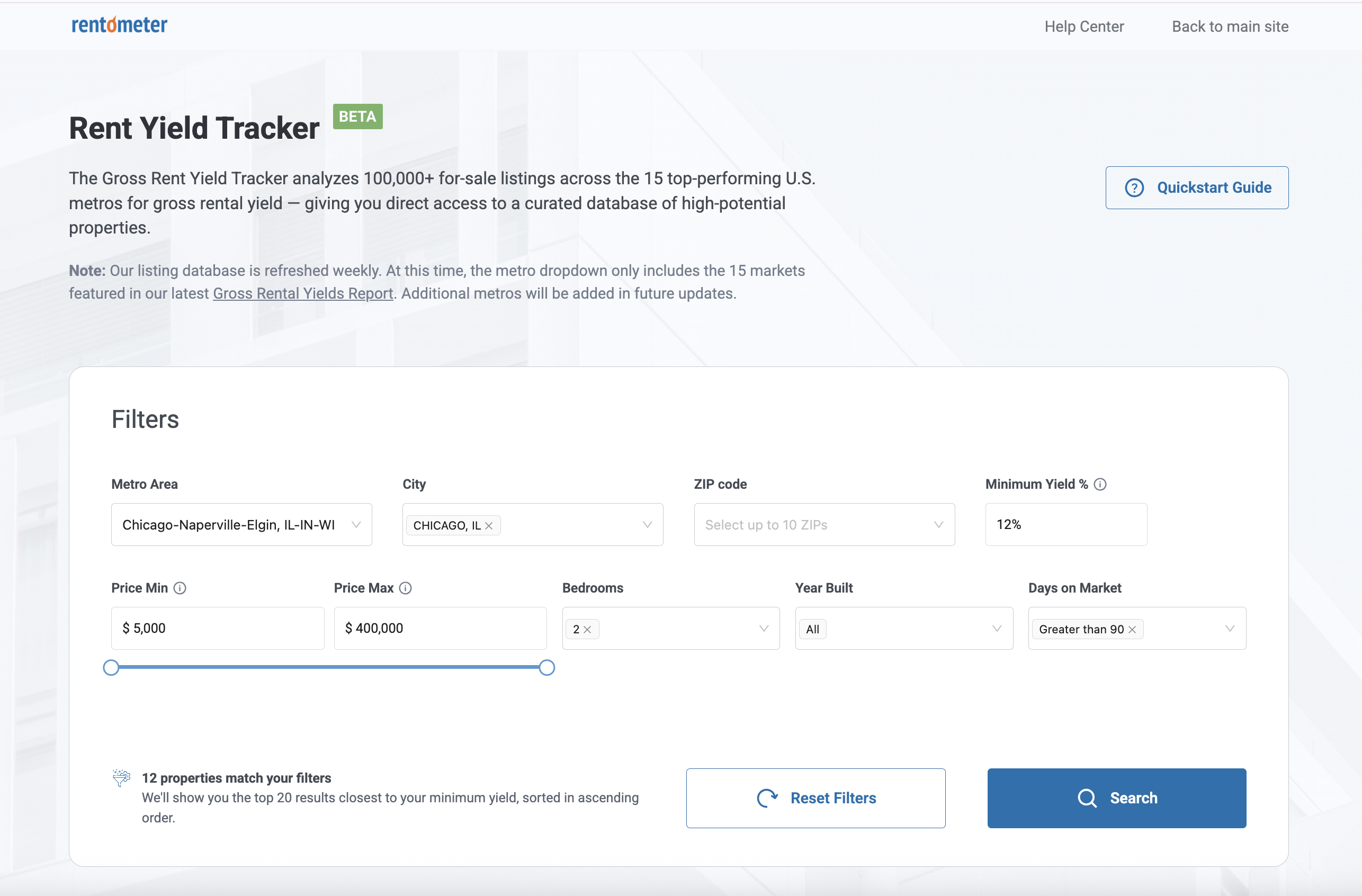Remove the CHICAGO, IL city chip
Screen dimensions: 1362x896
click(x=489, y=525)
